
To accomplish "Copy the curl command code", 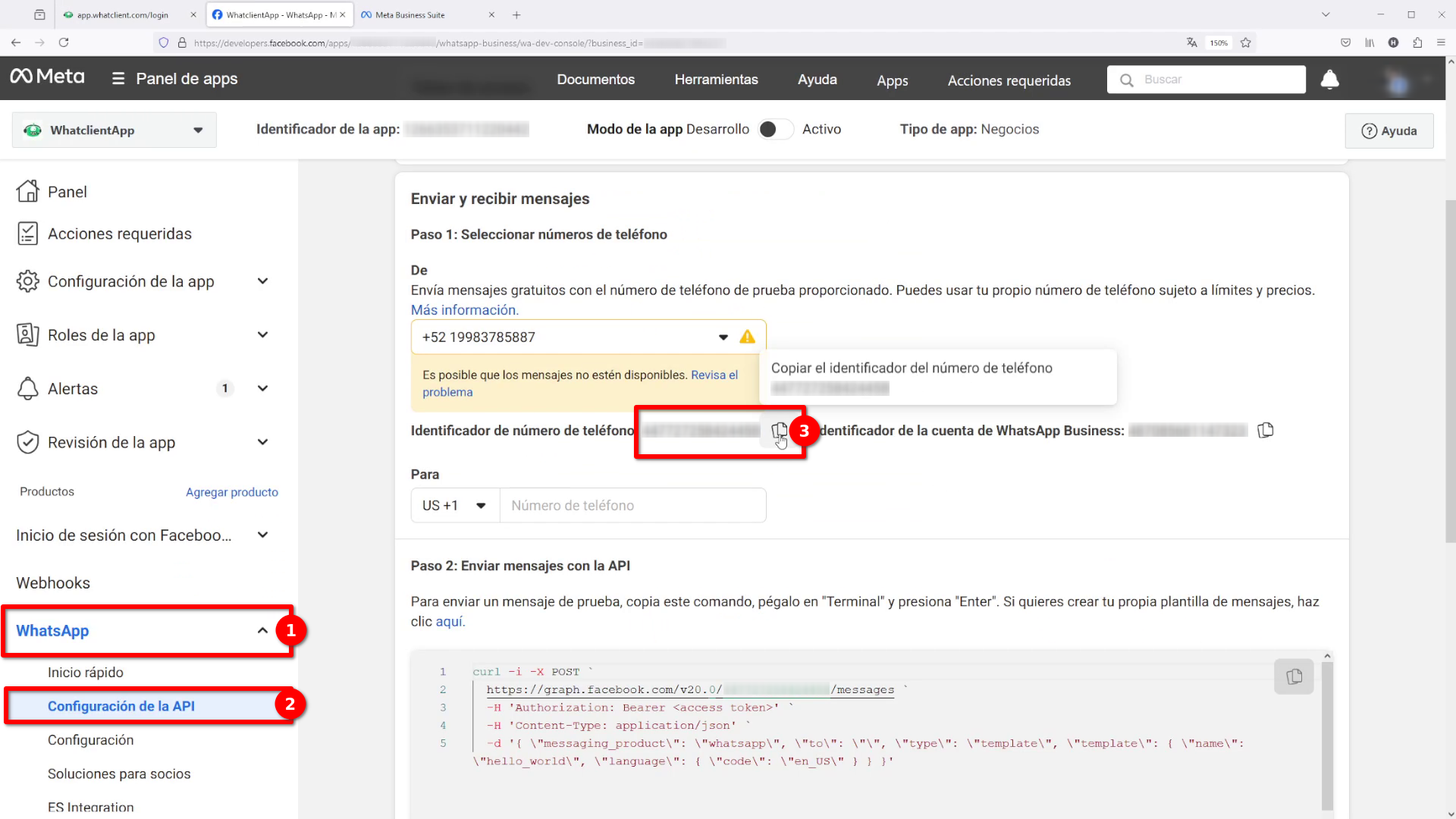I will click(x=1294, y=676).
